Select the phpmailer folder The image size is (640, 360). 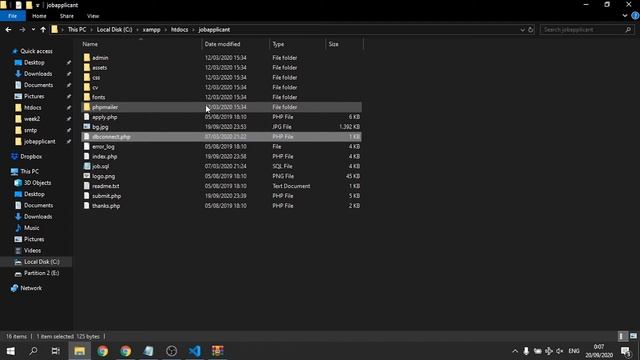click(221, 107)
